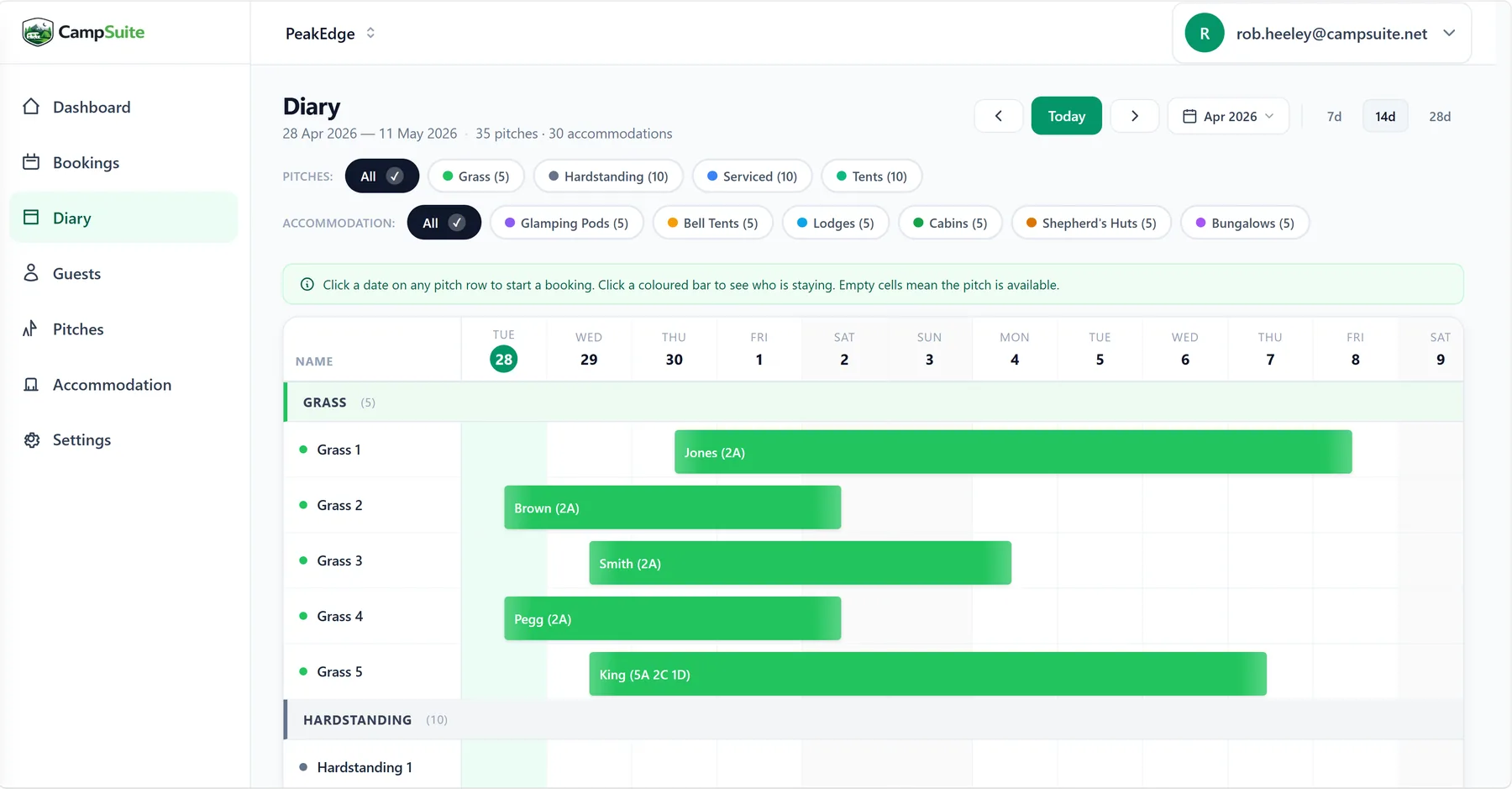Filter by Shepherd's Huts (5)
The height and width of the screenshot is (789, 1512).
[1091, 223]
